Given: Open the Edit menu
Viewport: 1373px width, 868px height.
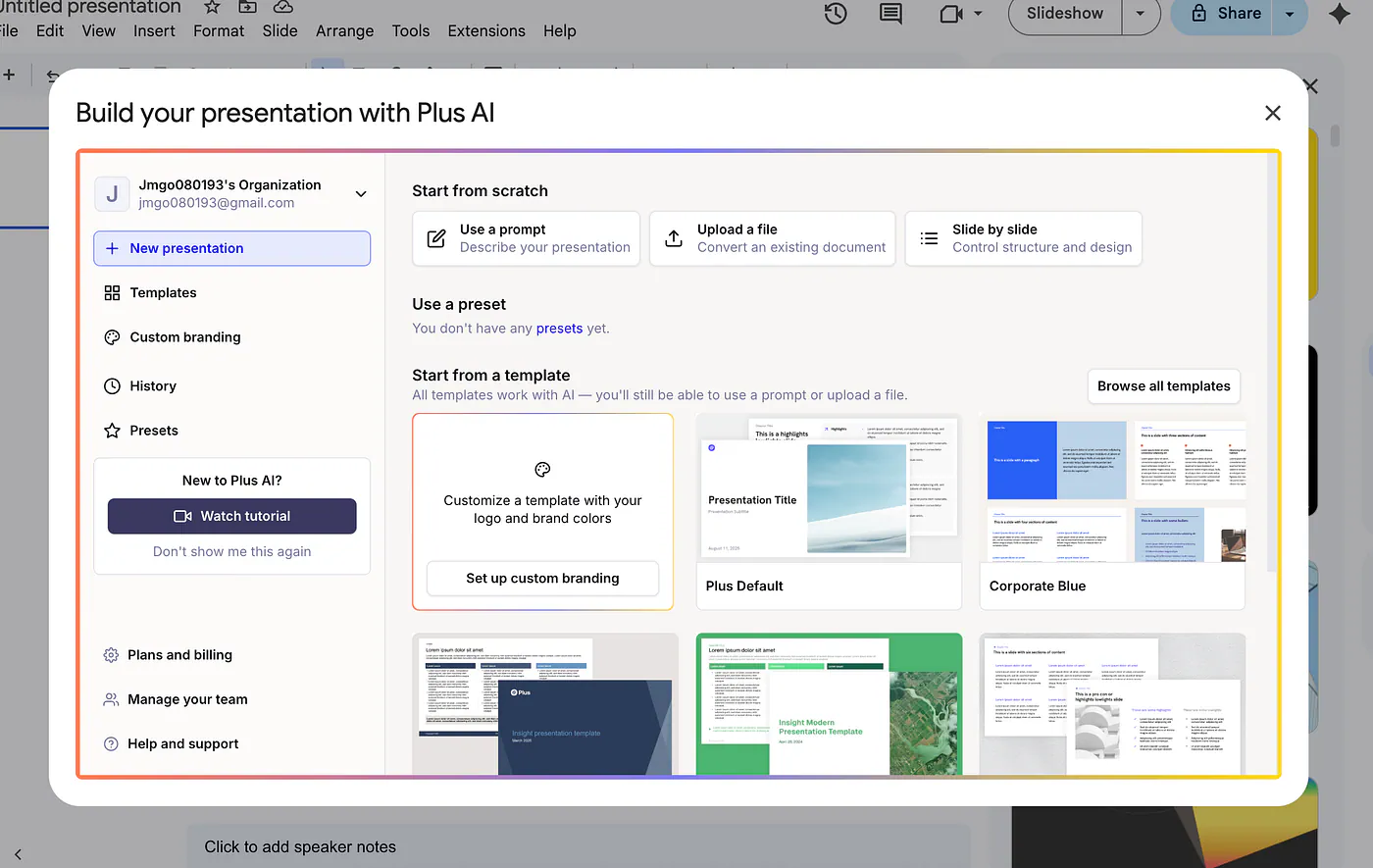Looking at the screenshot, I should pyautogui.click(x=50, y=30).
